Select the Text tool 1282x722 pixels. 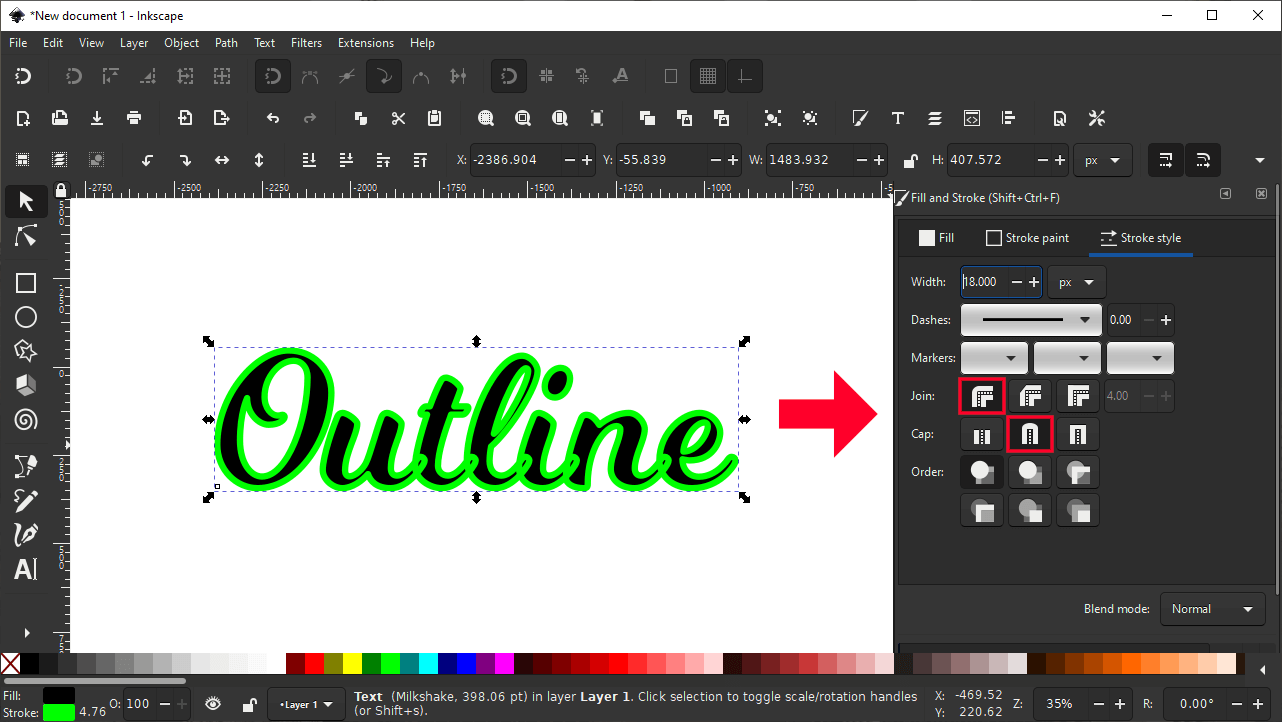[x=26, y=569]
